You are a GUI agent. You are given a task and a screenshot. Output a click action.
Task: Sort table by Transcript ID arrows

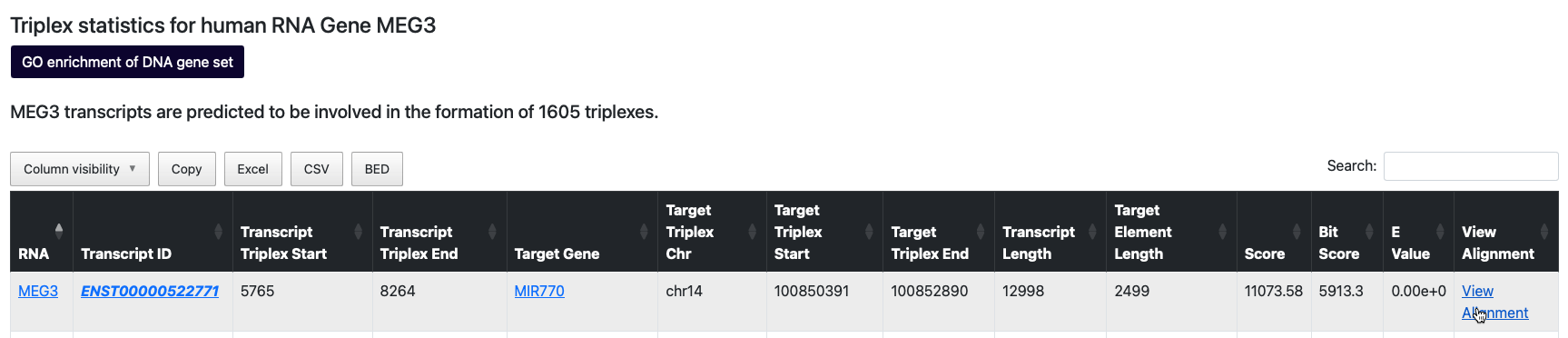click(218, 231)
